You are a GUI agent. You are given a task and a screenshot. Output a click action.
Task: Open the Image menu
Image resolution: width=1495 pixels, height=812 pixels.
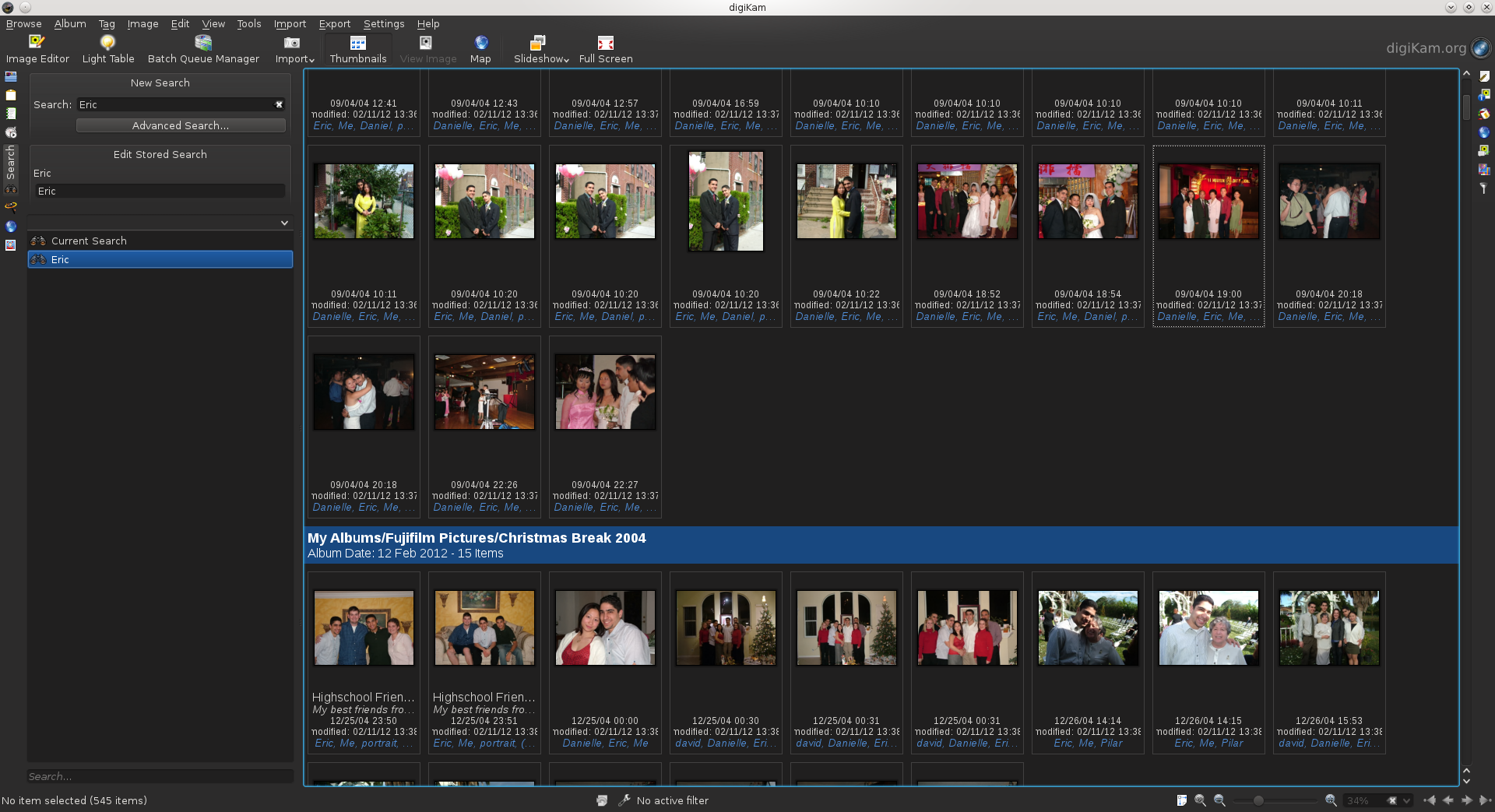point(142,23)
